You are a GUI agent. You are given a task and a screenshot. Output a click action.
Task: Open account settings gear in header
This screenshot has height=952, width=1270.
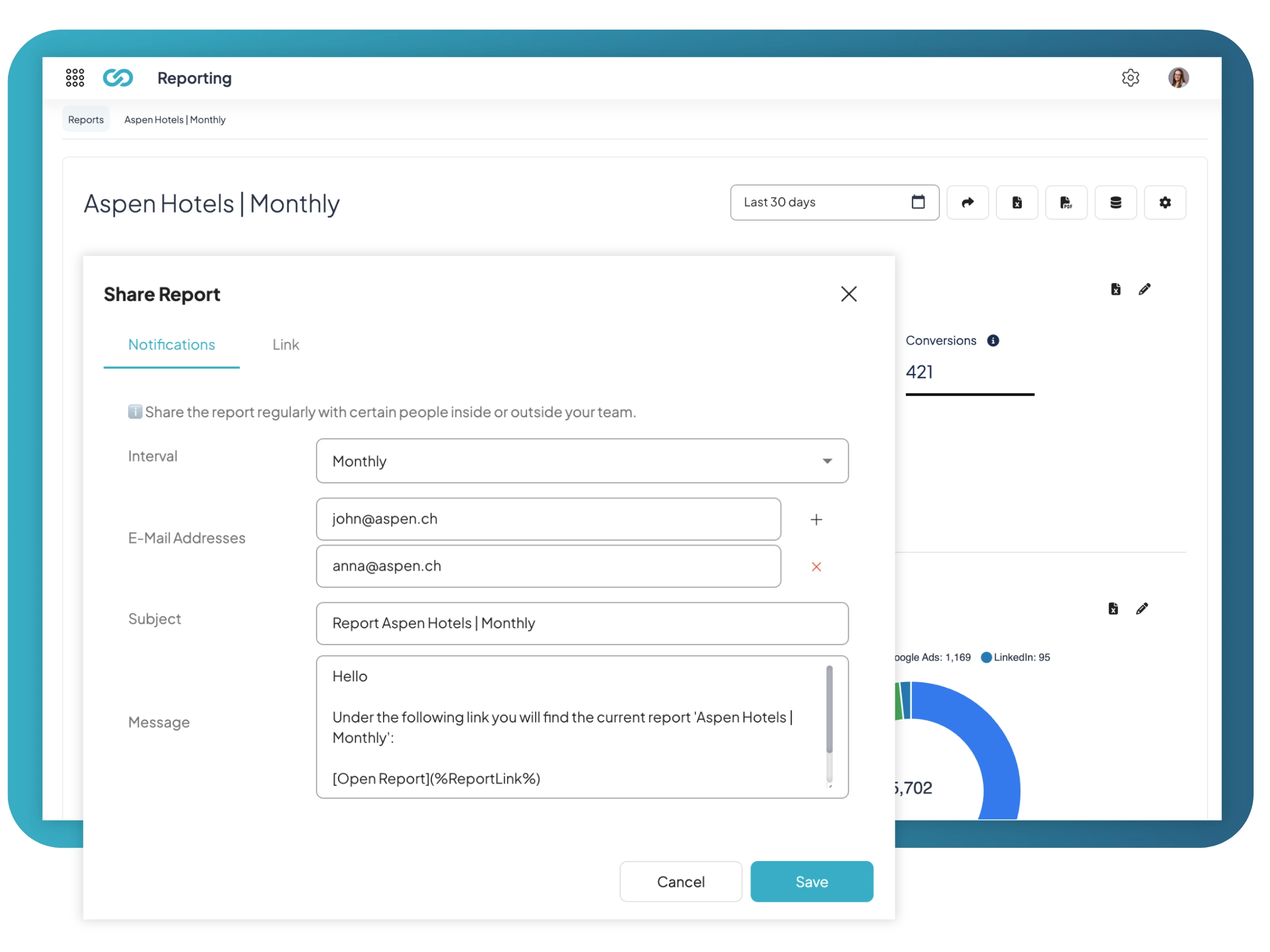[x=1130, y=77]
